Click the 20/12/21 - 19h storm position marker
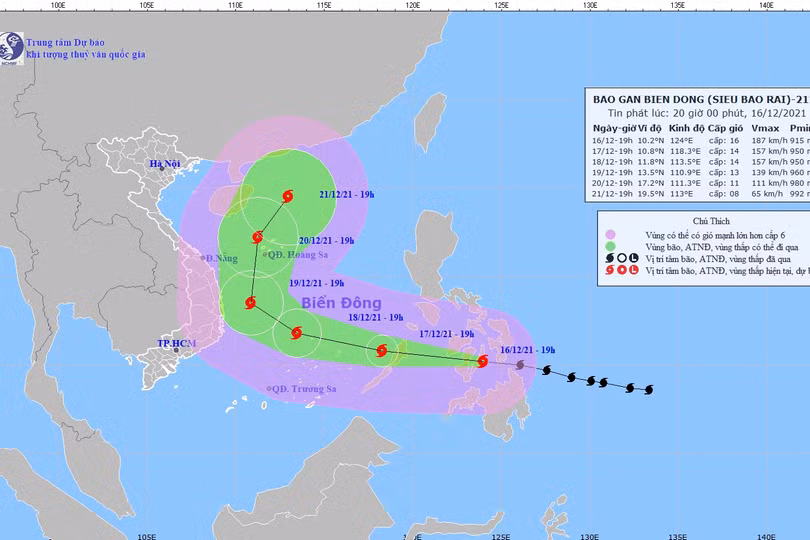This screenshot has height=540, width=810. (257, 237)
